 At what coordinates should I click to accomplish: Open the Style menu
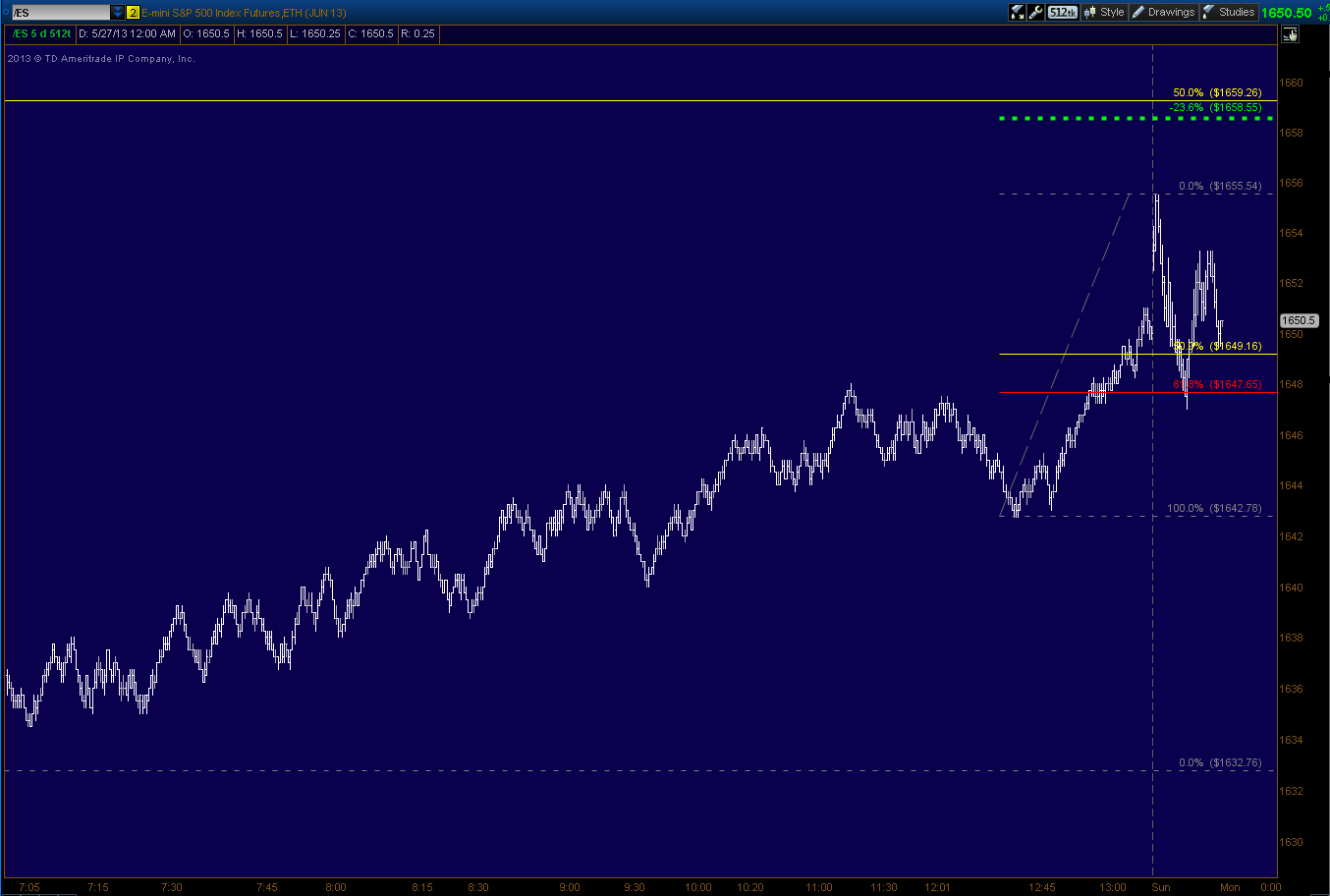[x=1104, y=12]
